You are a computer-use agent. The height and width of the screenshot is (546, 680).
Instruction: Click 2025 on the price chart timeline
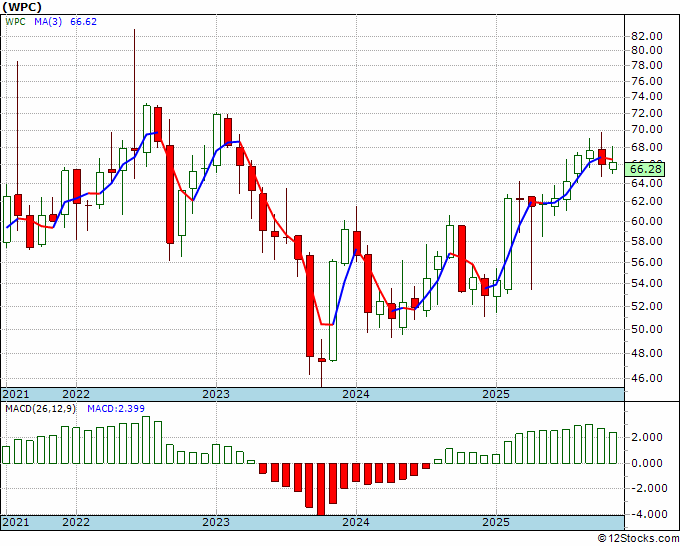[496, 394]
